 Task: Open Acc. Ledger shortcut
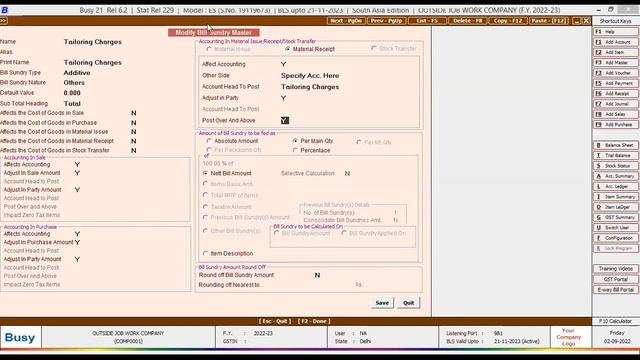point(616,187)
